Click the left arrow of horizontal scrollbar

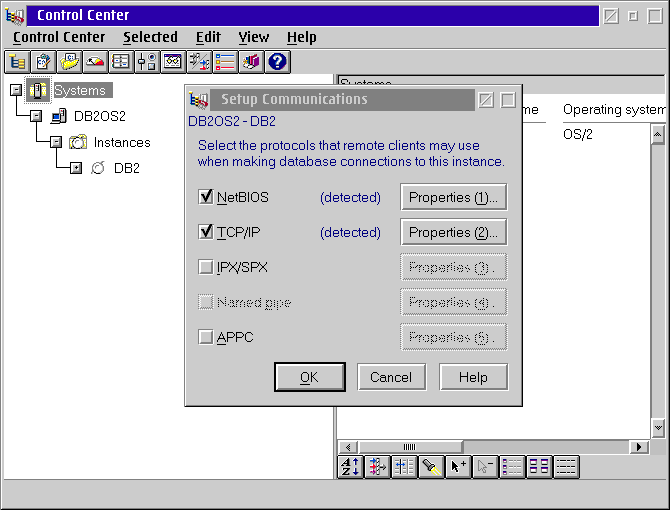(348, 447)
